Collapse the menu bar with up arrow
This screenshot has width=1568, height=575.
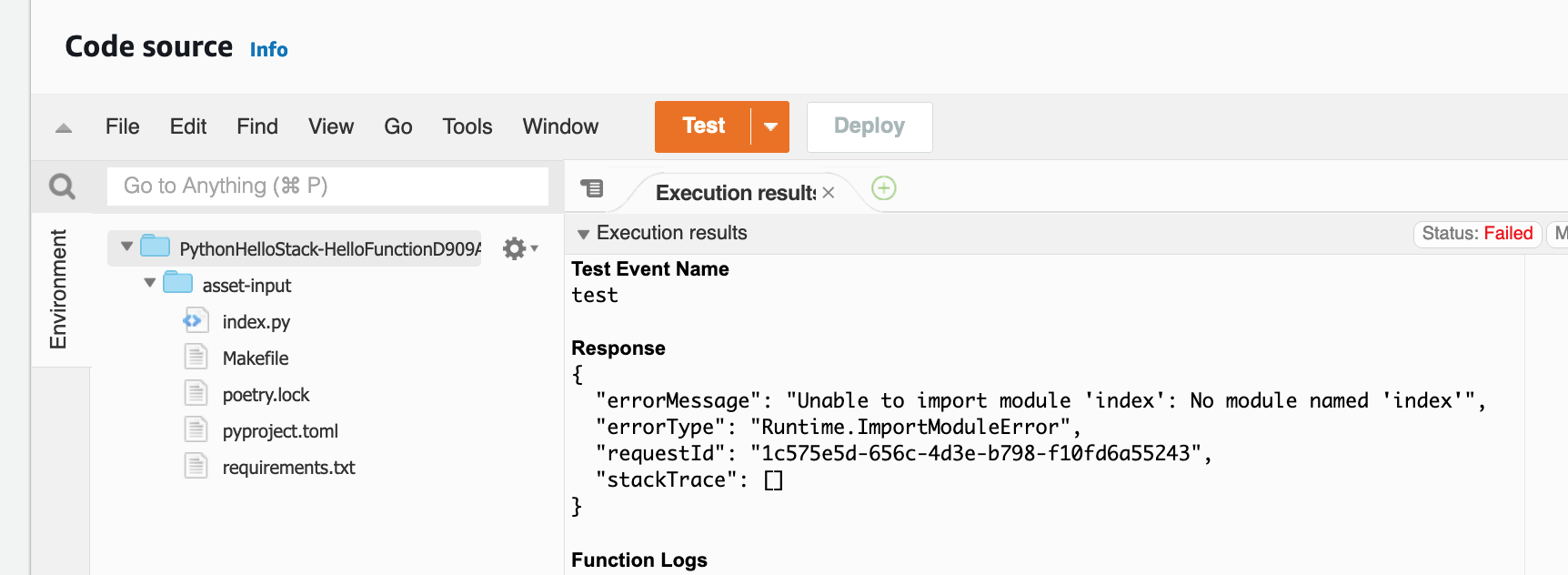point(64,128)
